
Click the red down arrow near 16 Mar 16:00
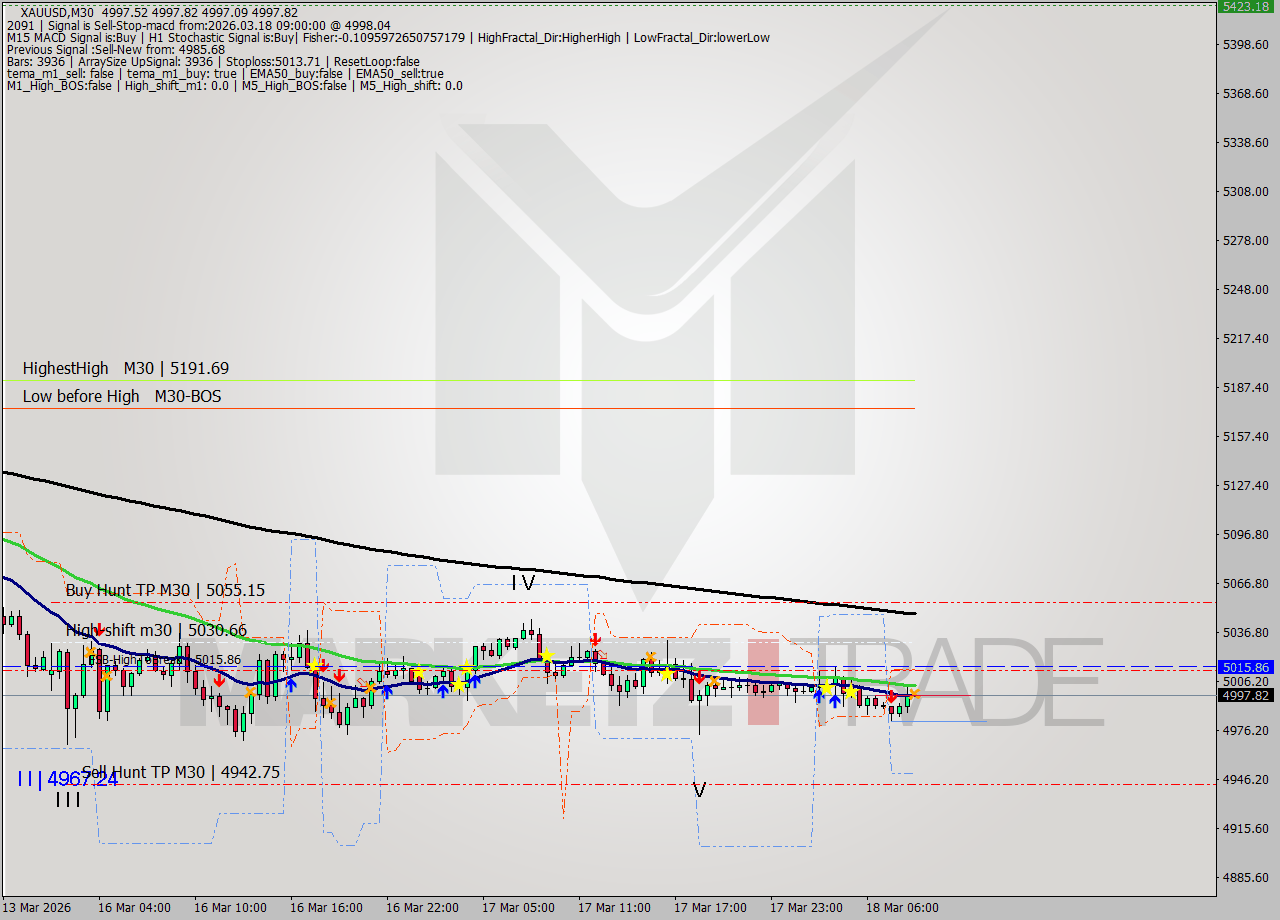pyautogui.click(x=340, y=677)
